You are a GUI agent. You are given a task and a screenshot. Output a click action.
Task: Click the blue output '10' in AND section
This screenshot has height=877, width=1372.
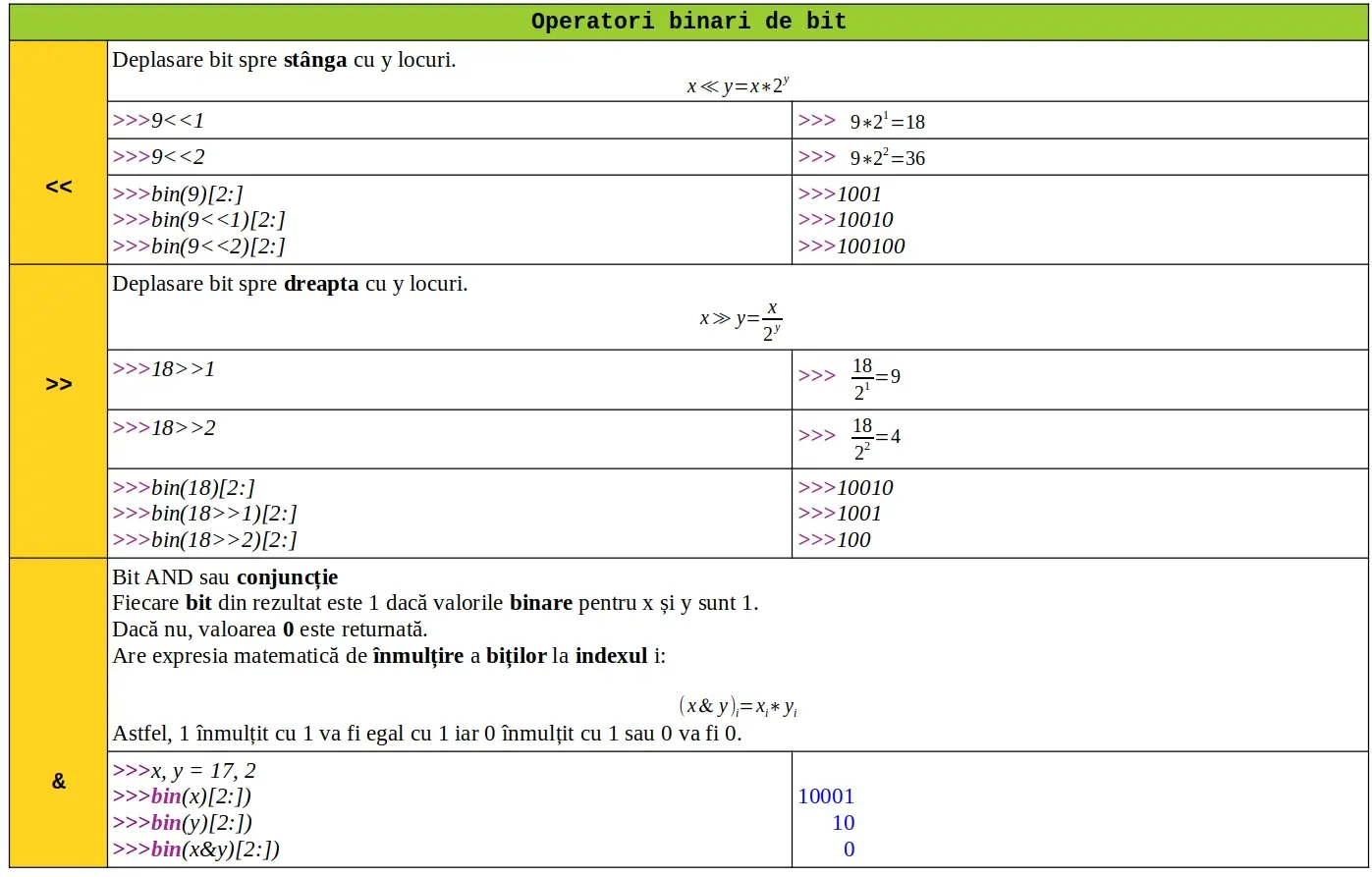[x=844, y=823]
